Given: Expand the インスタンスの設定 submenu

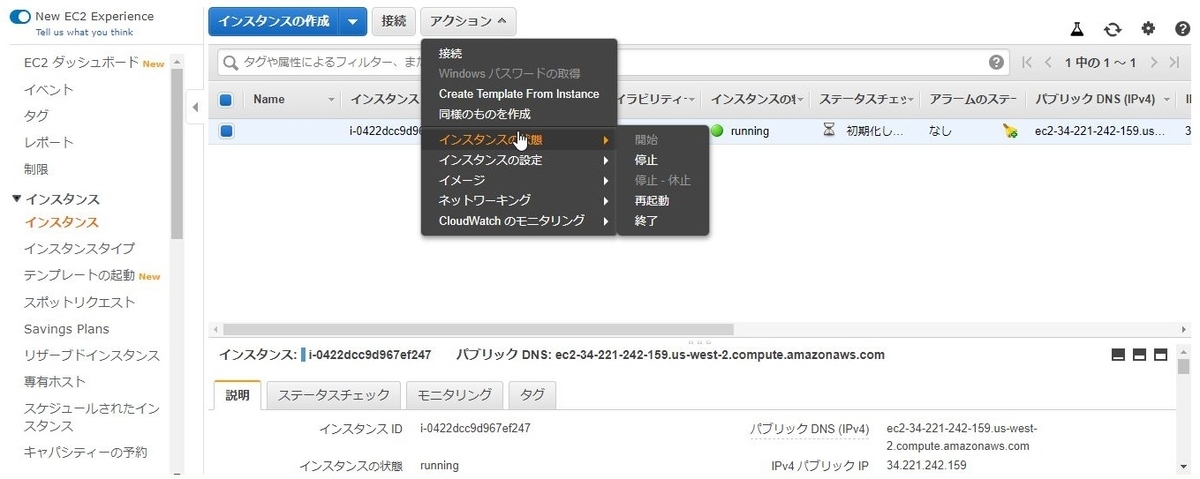Looking at the screenshot, I should [x=518, y=160].
